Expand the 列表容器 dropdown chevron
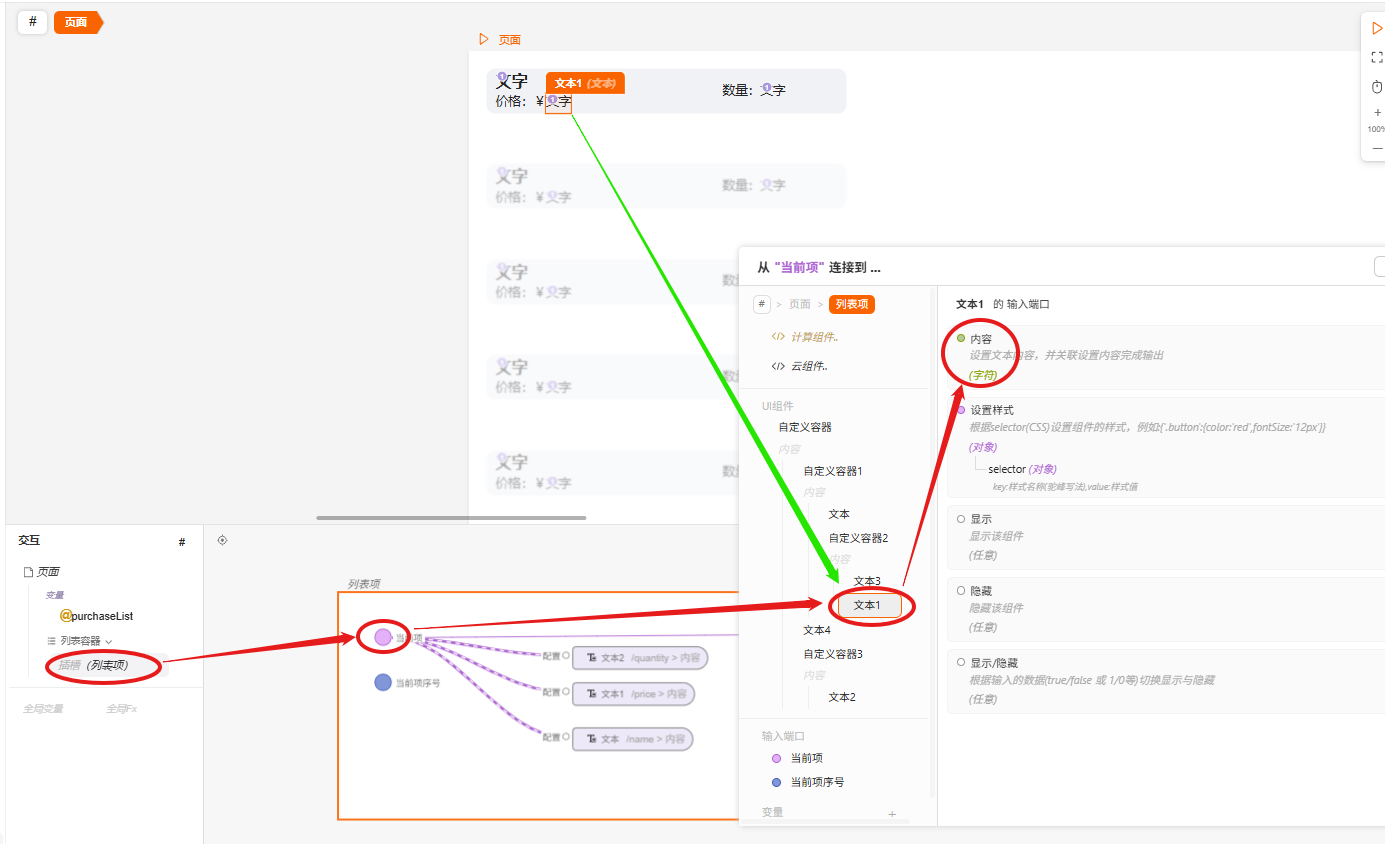1385x844 pixels. tap(109, 641)
